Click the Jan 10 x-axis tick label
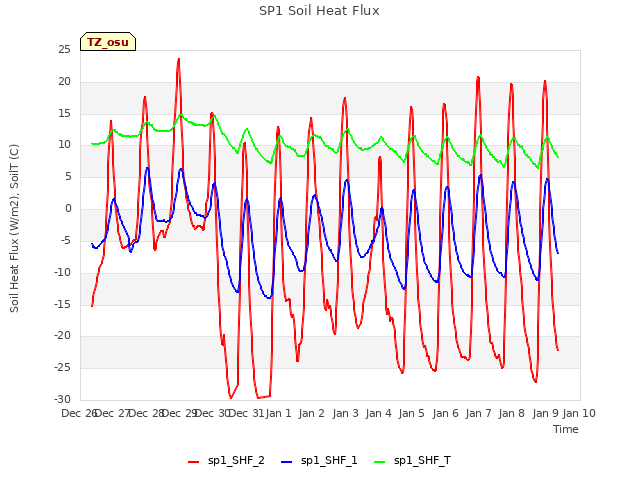 [579, 413]
